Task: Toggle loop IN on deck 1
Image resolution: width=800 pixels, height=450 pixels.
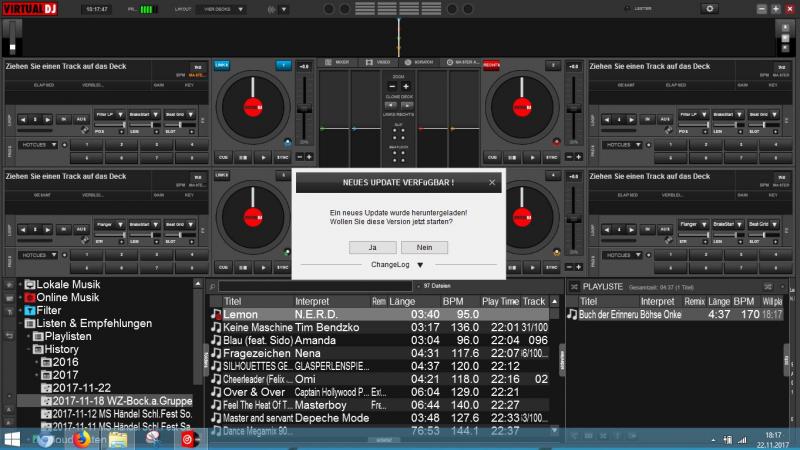Action: coord(64,119)
